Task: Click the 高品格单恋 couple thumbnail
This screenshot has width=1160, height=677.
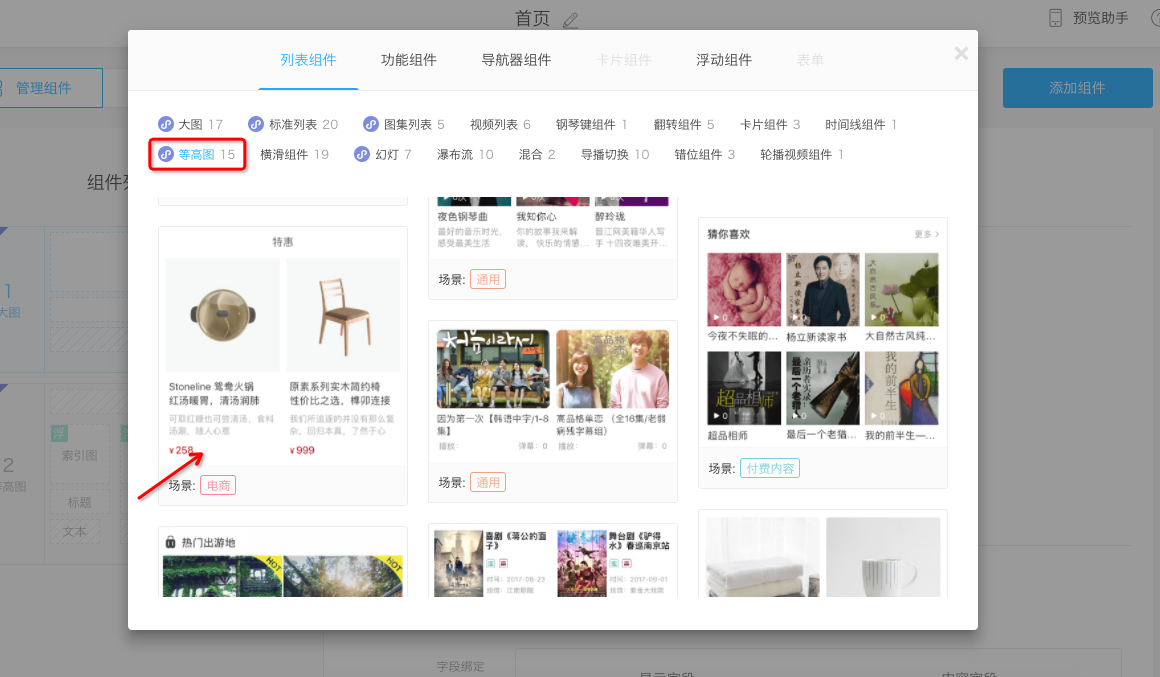Action: pos(613,369)
